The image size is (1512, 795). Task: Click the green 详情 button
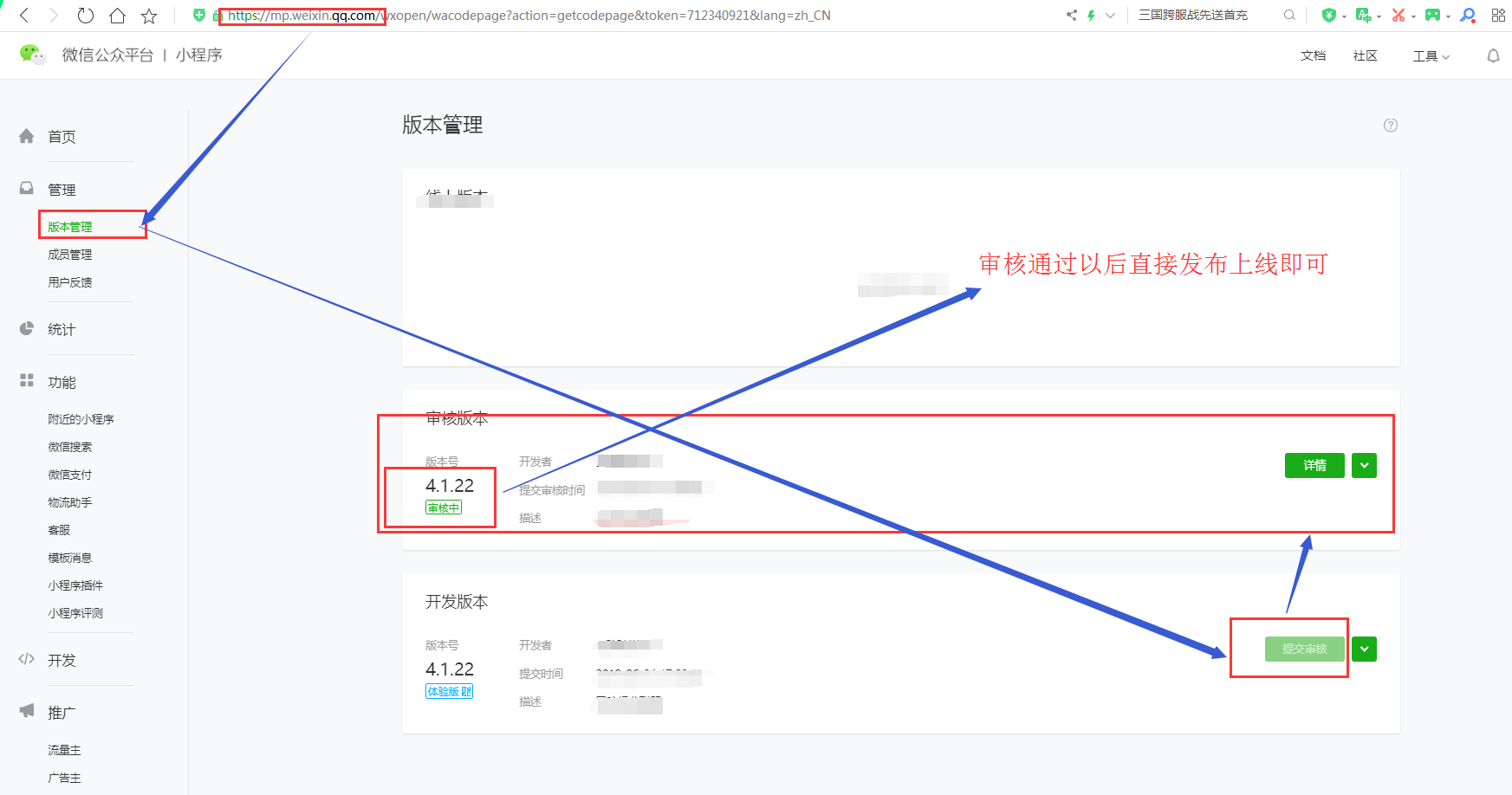point(1314,465)
